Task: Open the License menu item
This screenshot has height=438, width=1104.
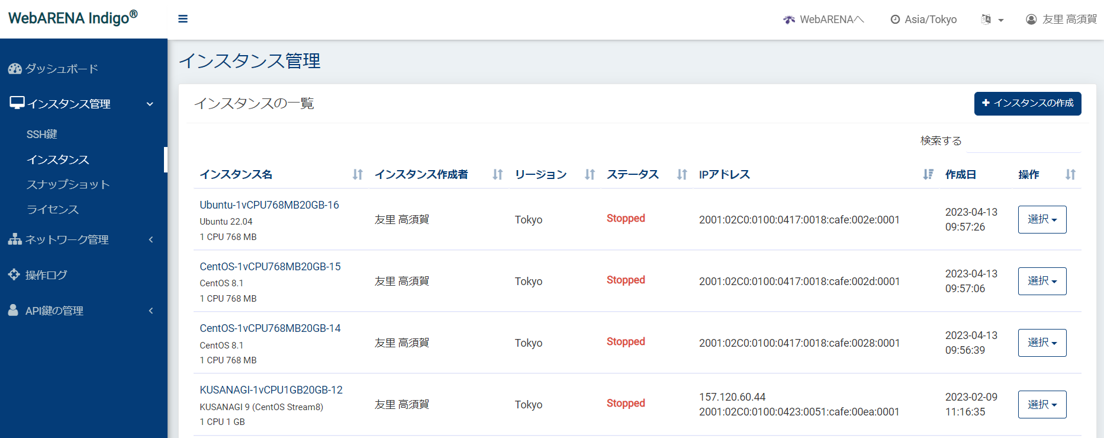Action: coord(52,210)
